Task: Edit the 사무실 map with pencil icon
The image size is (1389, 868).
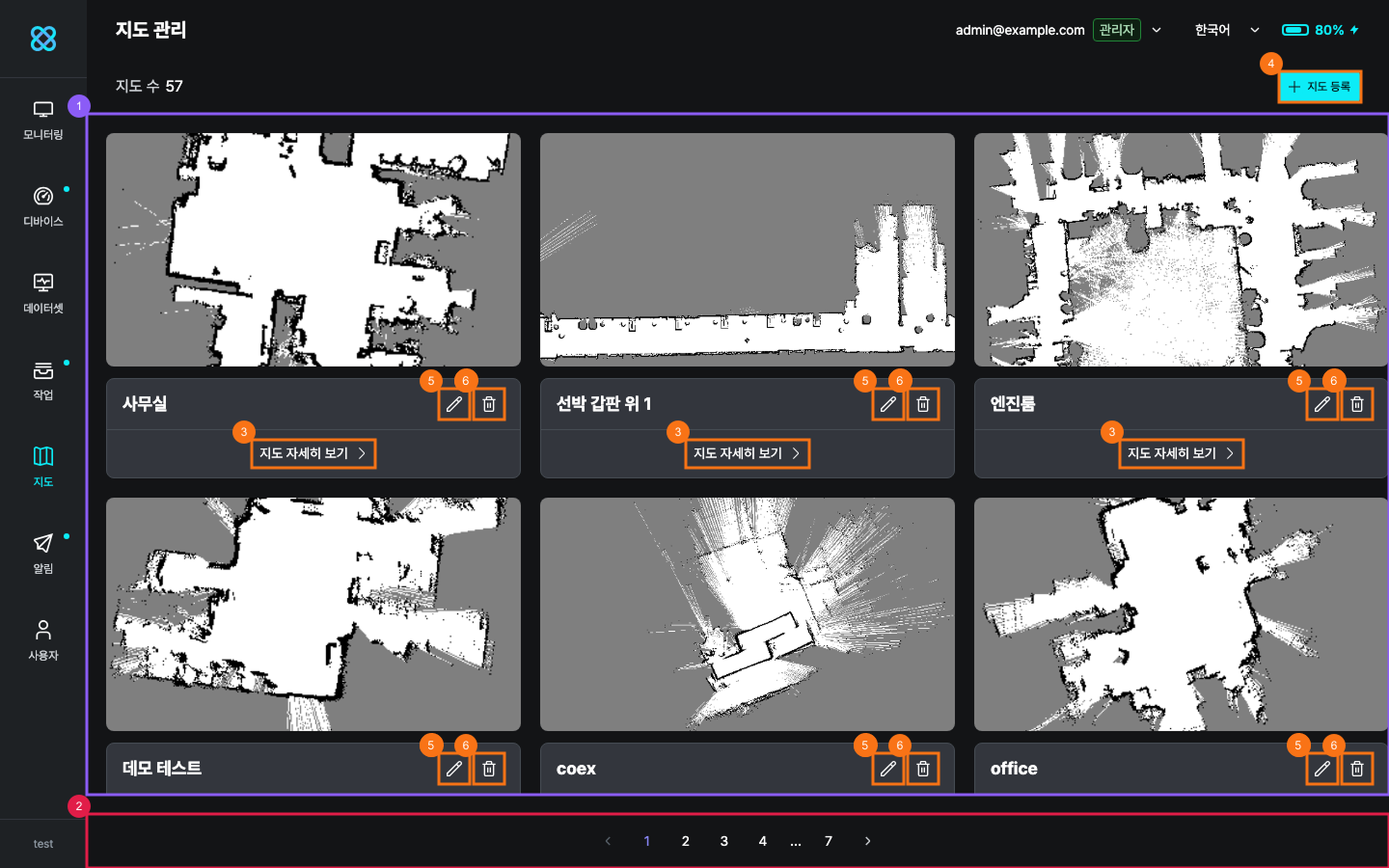Action: [x=454, y=404]
